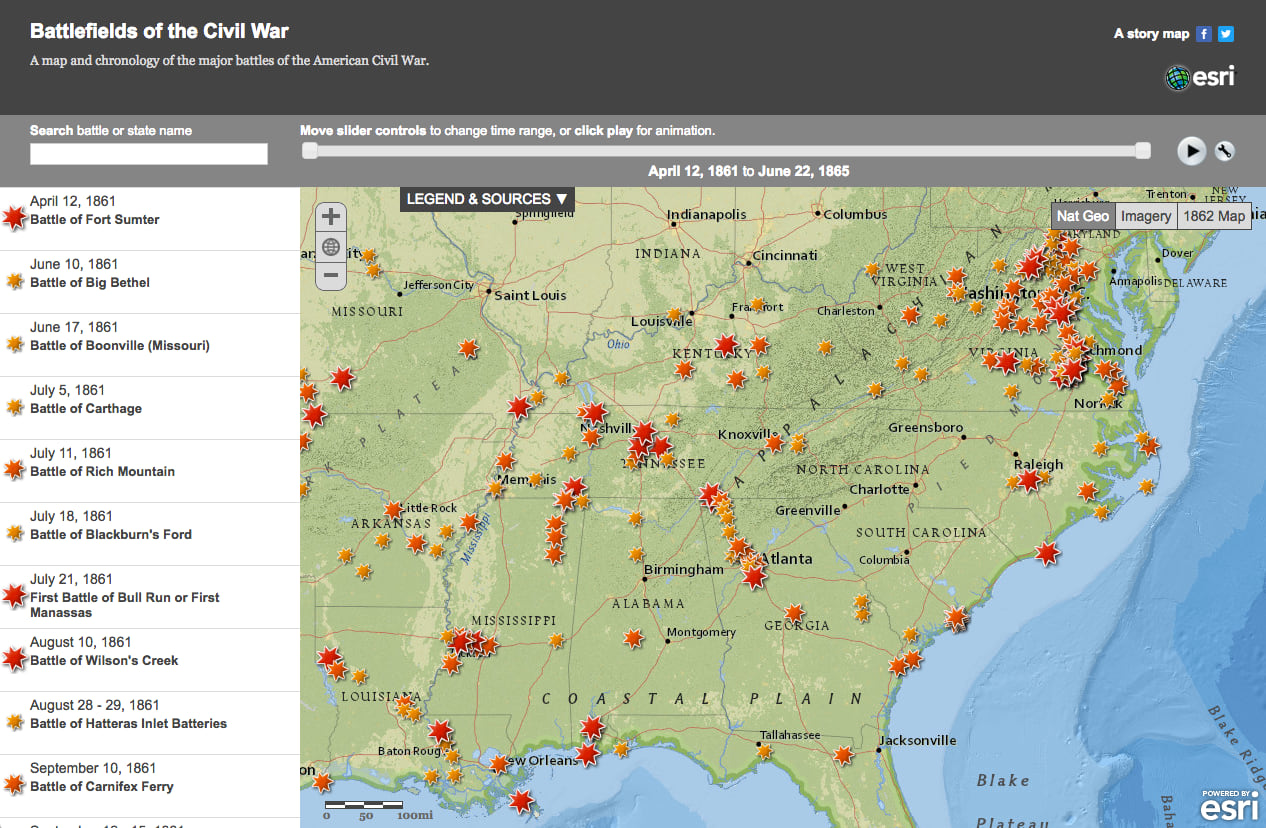
Task: Click the Wilson's Creek star icon in list
Action: pyautogui.click(x=14, y=658)
